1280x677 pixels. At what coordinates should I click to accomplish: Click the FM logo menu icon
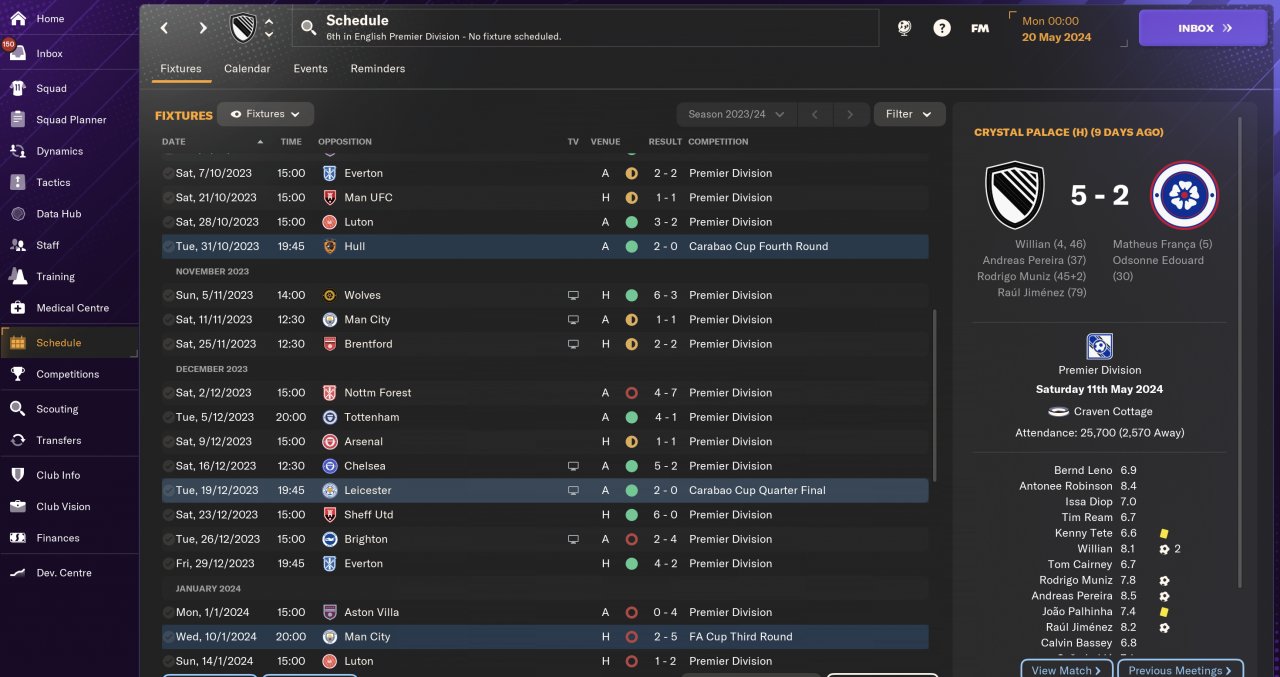pos(980,28)
